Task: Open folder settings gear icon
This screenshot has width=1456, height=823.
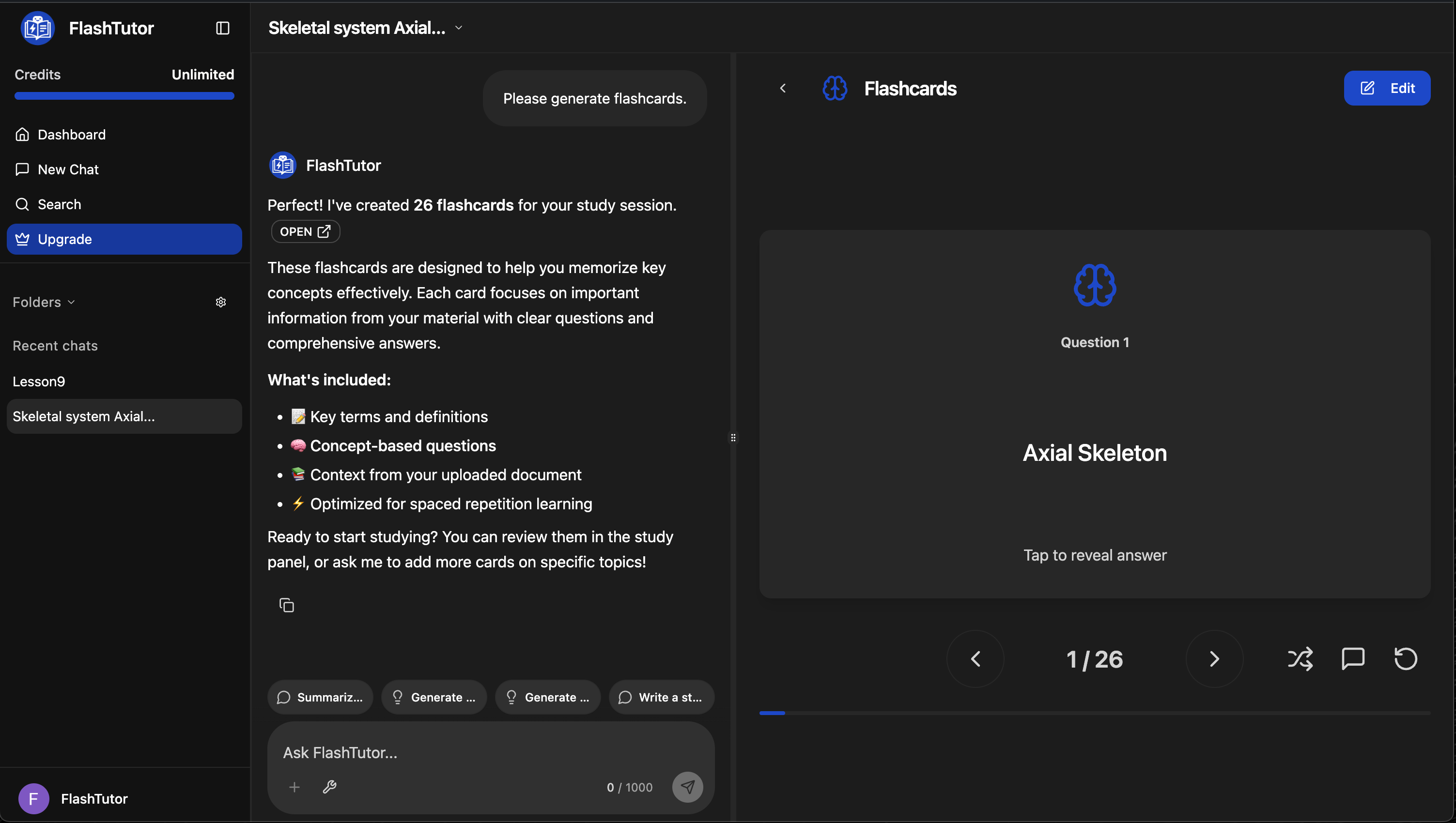Action: click(220, 303)
